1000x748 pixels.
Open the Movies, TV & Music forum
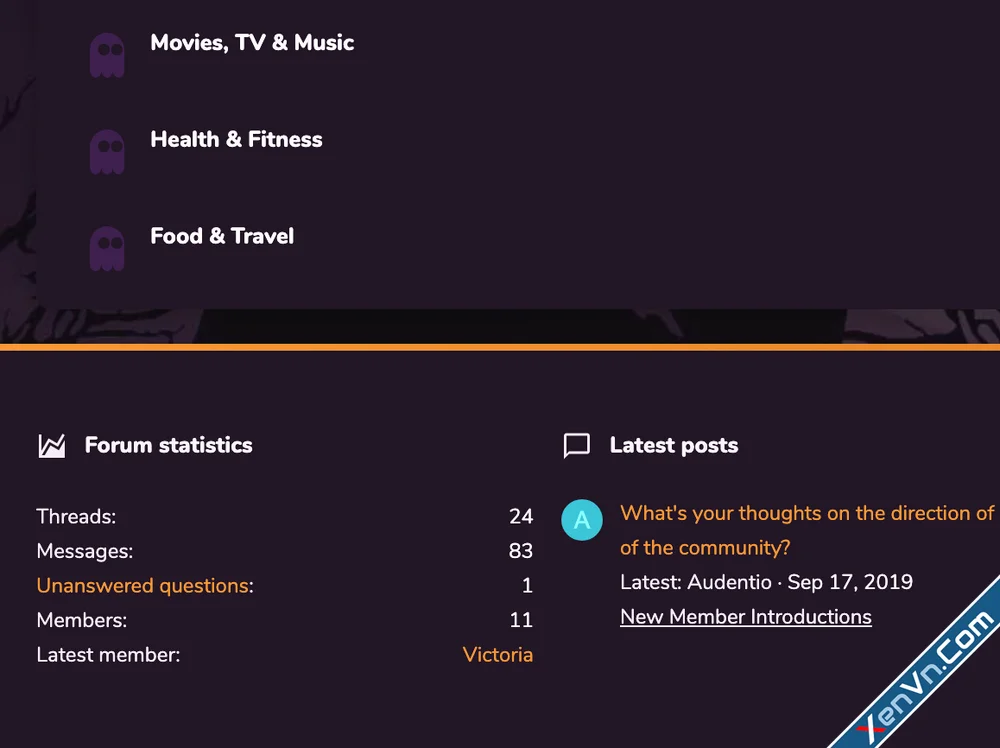click(252, 42)
